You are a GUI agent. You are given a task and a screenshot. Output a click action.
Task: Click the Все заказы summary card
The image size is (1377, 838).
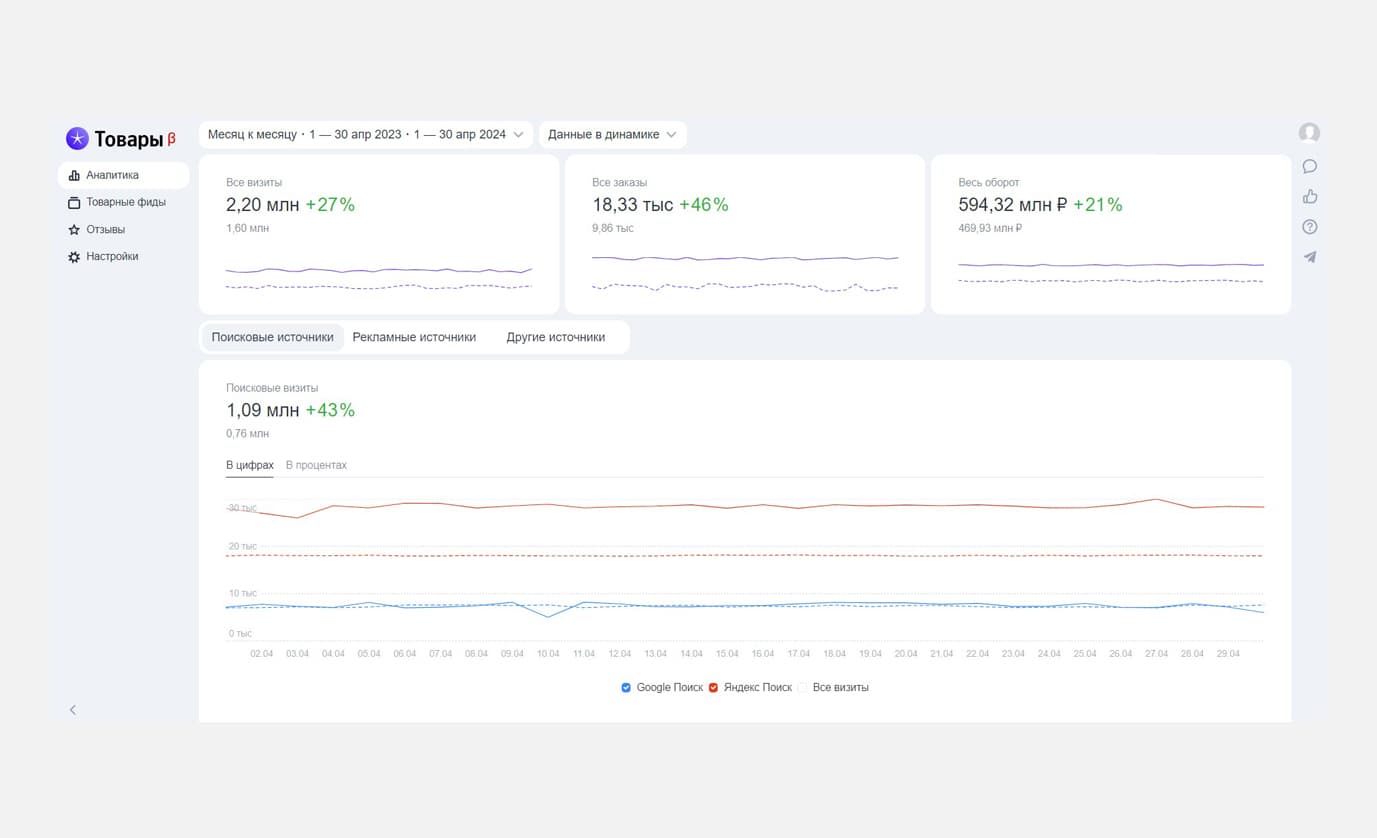745,234
